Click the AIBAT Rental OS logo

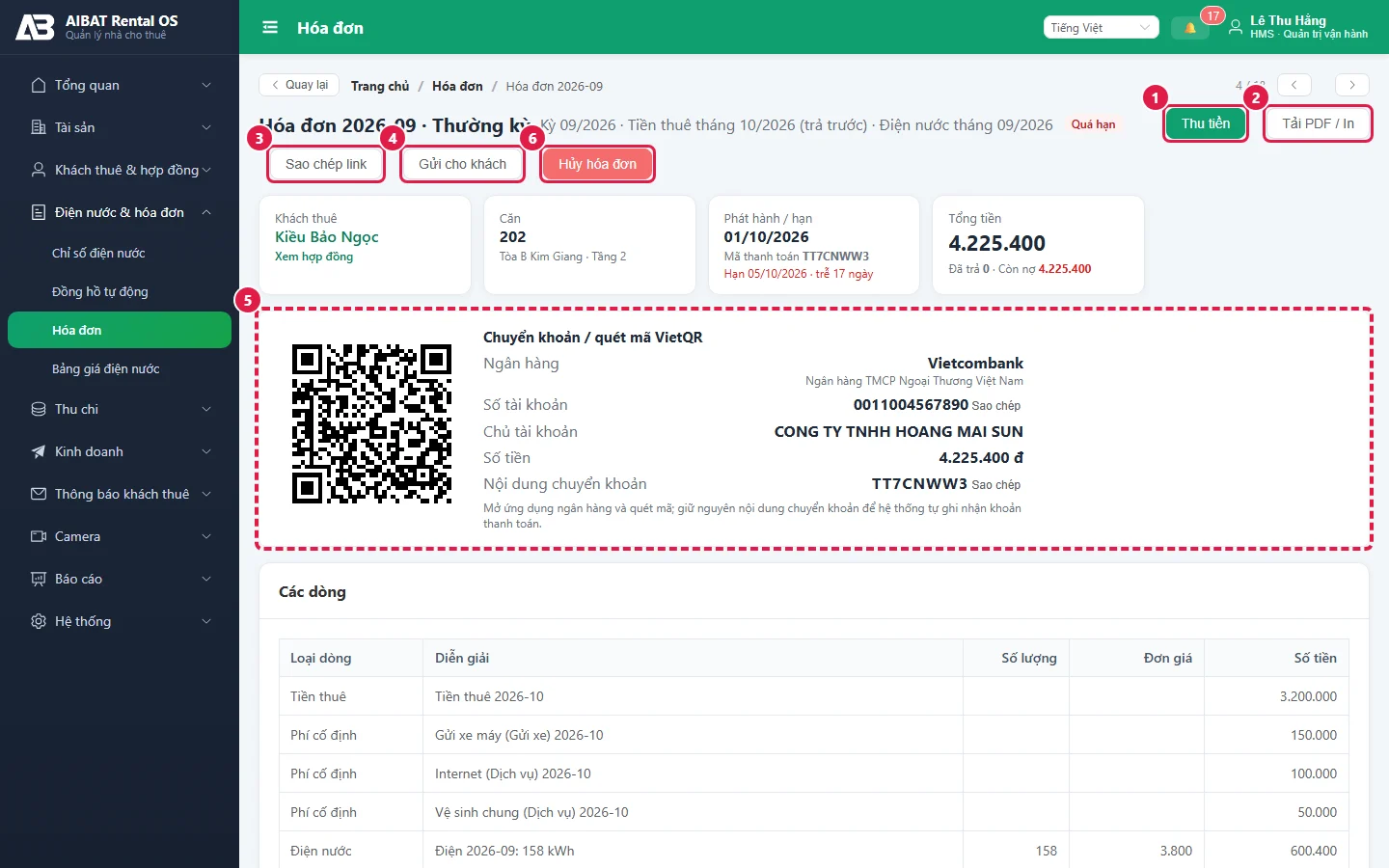pos(36,27)
